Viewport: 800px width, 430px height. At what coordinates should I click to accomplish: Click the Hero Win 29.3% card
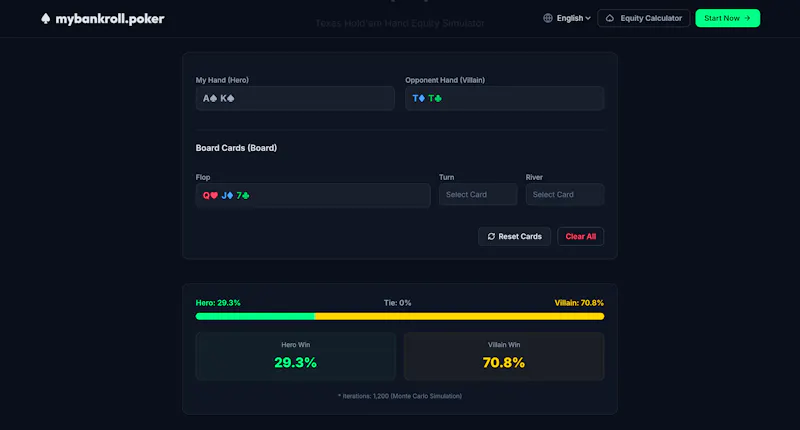click(295, 357)
